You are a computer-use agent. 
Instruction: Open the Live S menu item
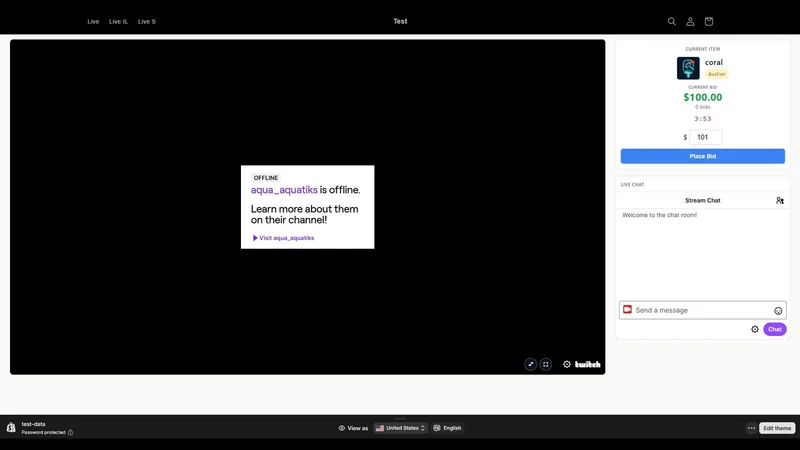[146, 21]
